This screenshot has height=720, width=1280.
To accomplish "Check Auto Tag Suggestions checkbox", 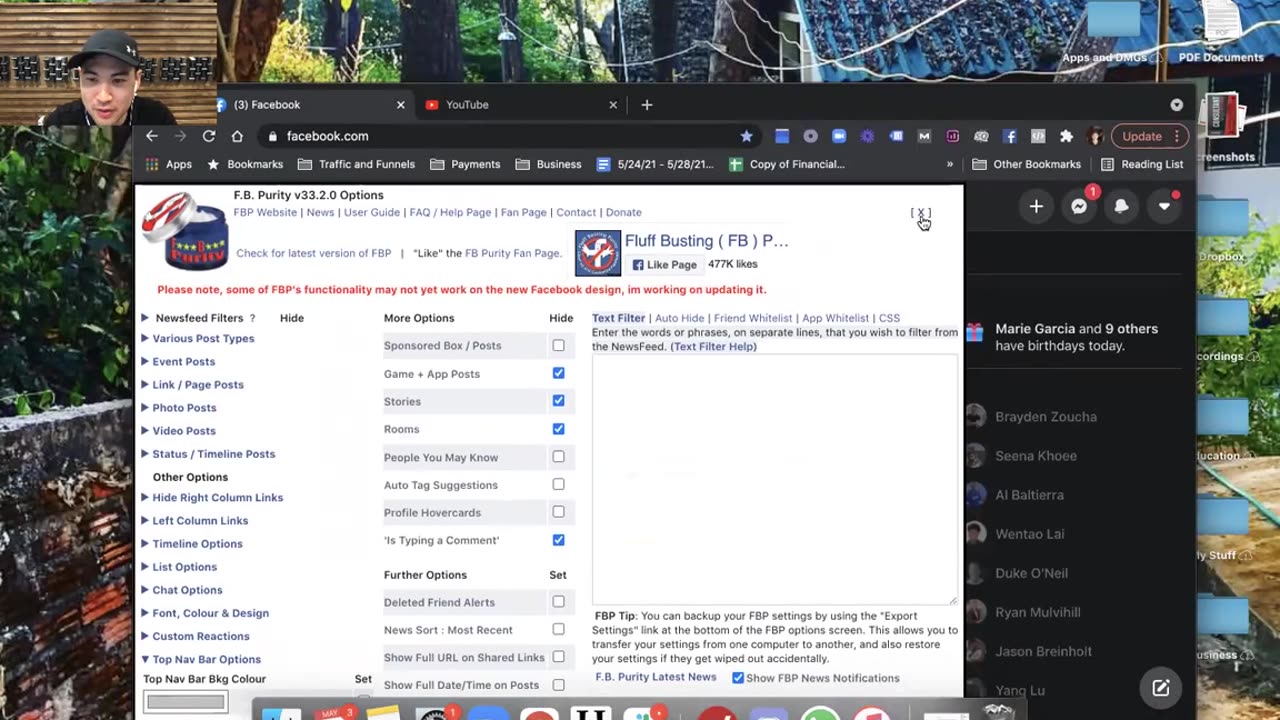I will (558, 484).
